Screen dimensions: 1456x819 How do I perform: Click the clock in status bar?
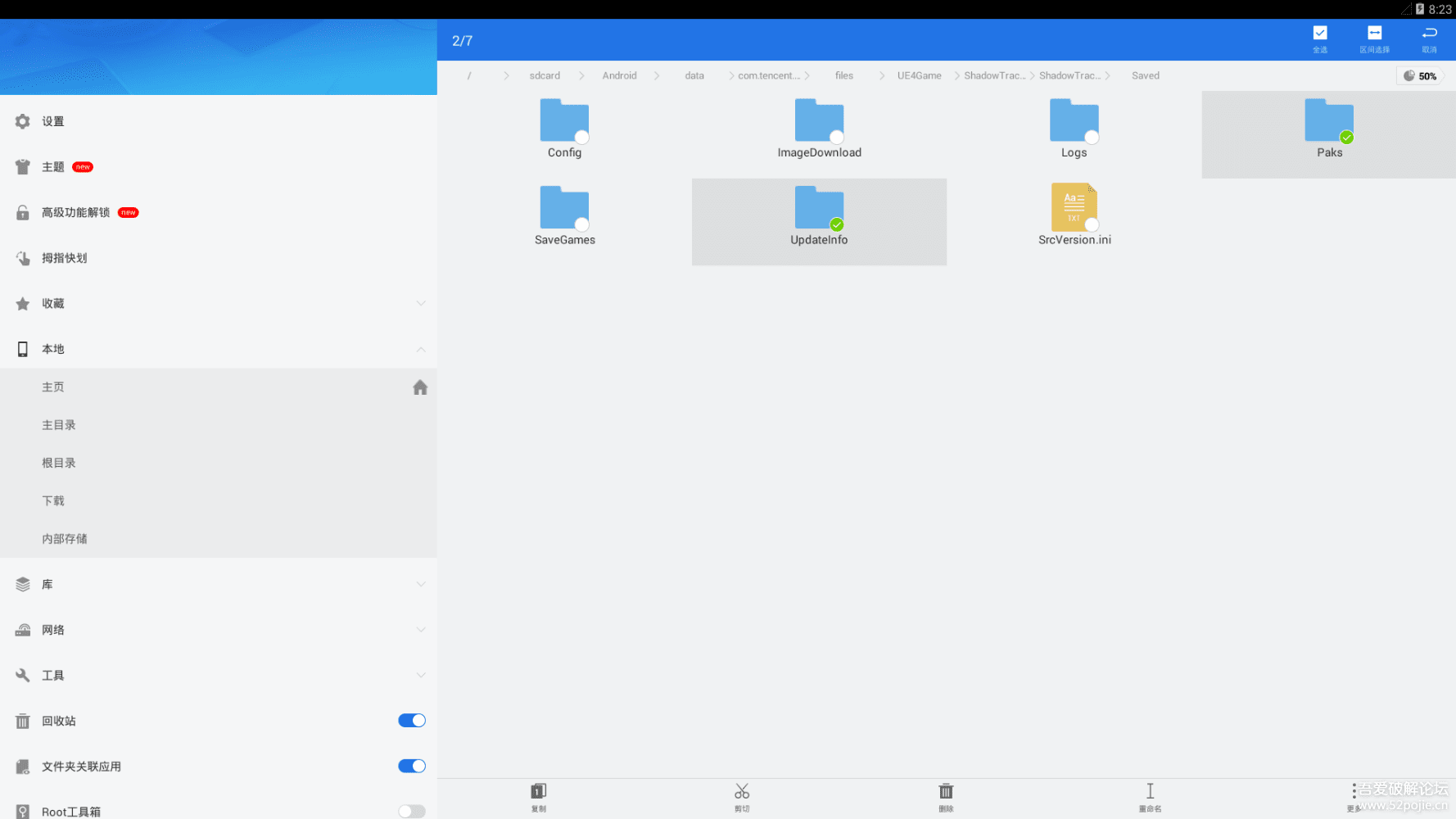point(1440,10)
